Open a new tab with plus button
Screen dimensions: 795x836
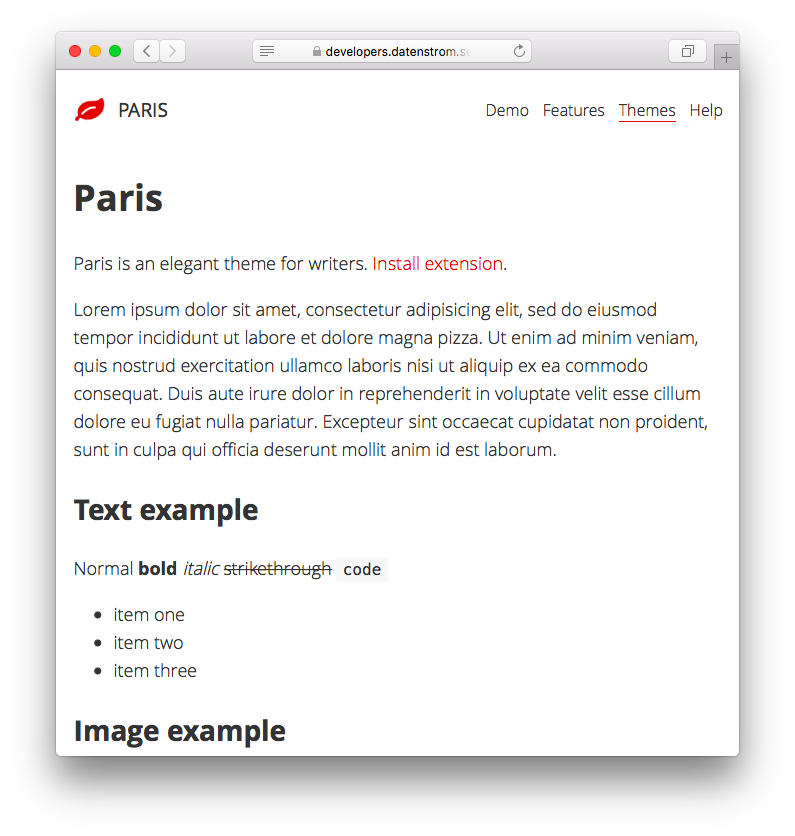coord(726,58)
